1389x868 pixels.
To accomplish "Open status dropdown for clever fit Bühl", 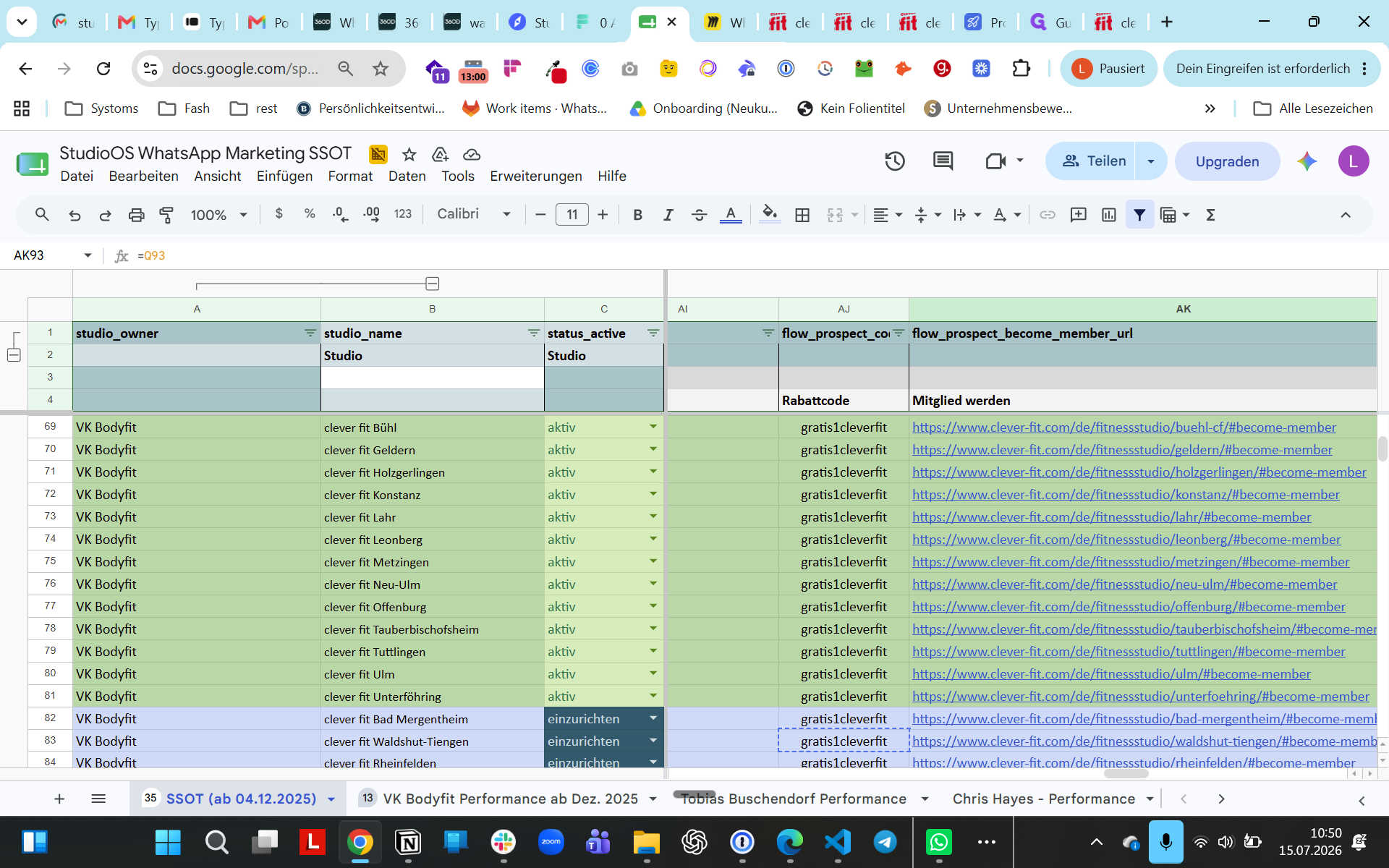I will [653, 427].
